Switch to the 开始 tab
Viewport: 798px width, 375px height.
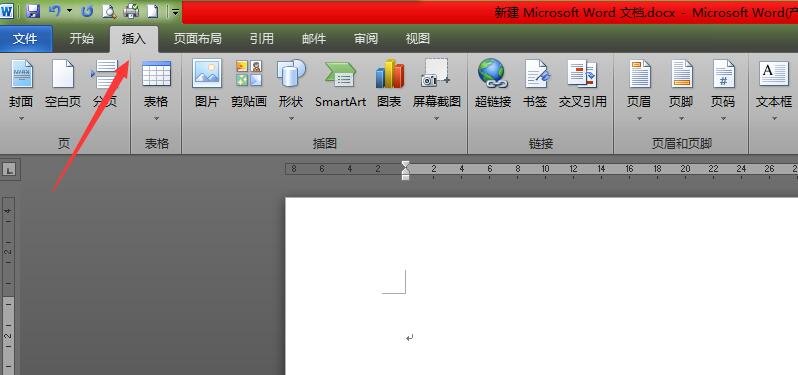[81, 39]
